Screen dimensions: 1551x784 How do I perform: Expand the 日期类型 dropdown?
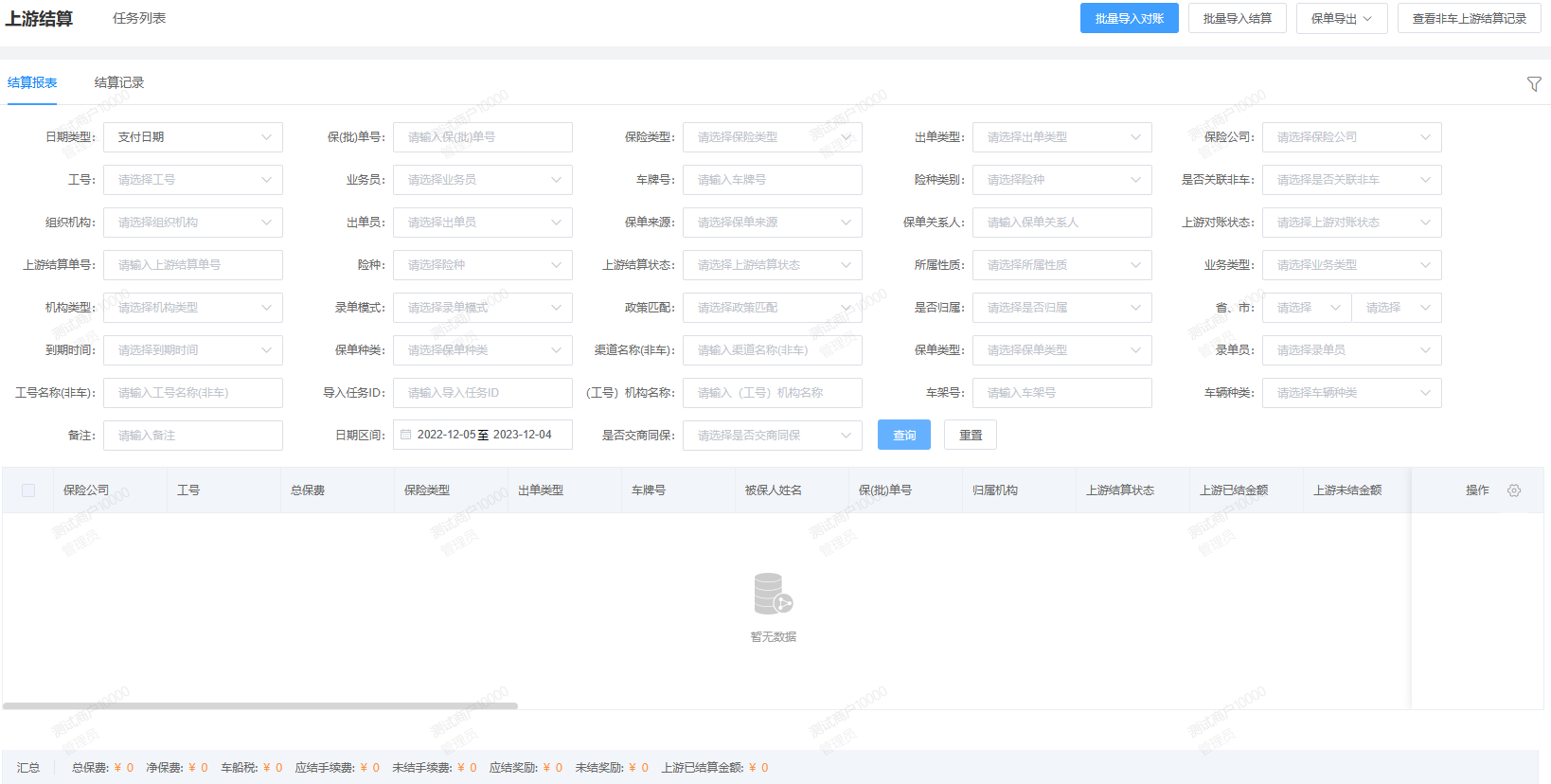click(193, 137)
